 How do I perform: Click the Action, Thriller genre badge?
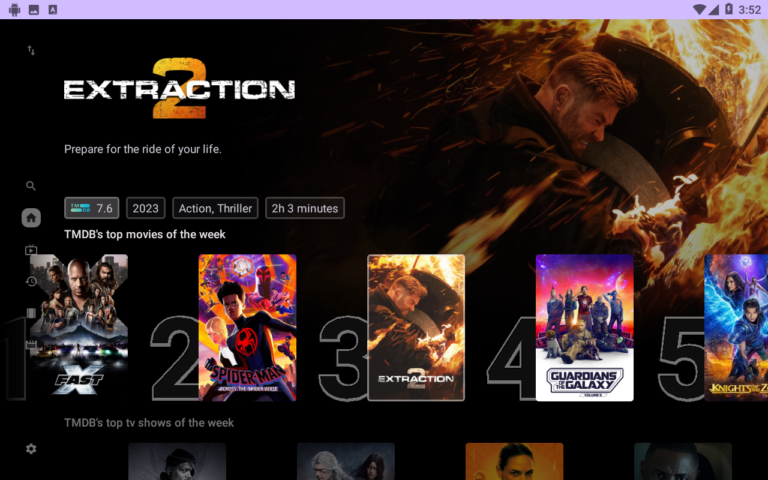click(215, 208)
